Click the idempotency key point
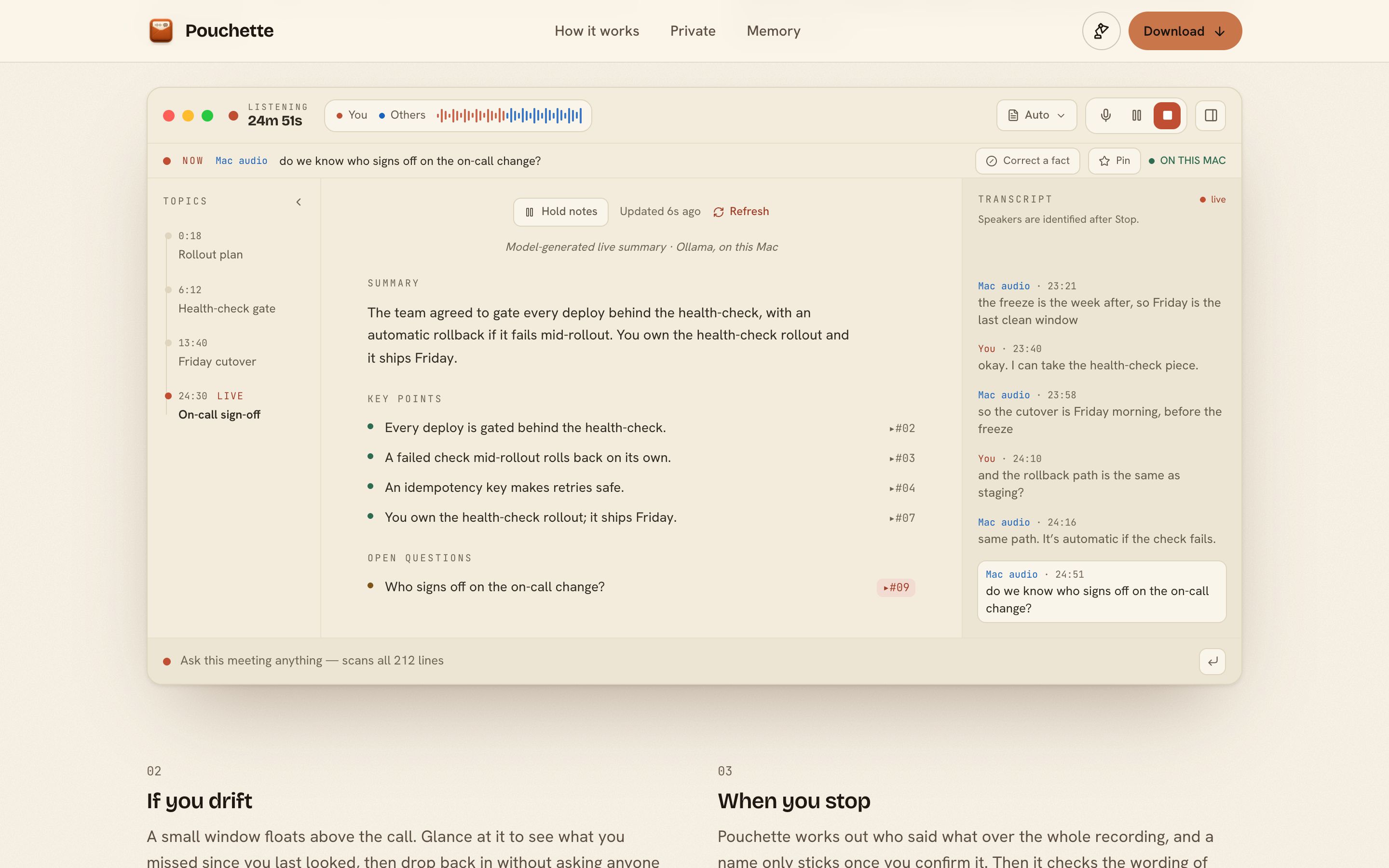1389x868 pixels. (x=504, y=488)
